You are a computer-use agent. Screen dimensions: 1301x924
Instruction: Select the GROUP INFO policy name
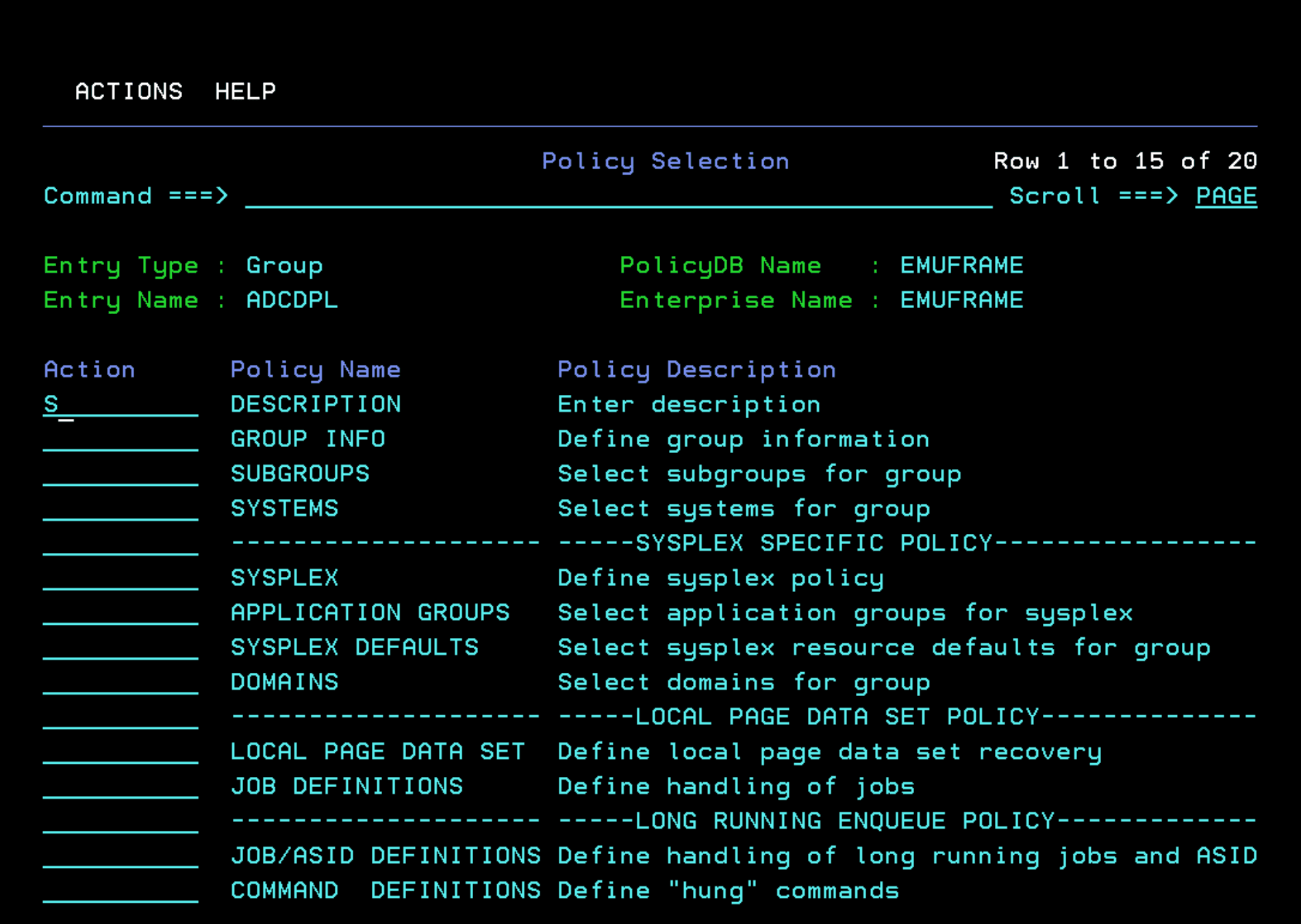[307, 439]
